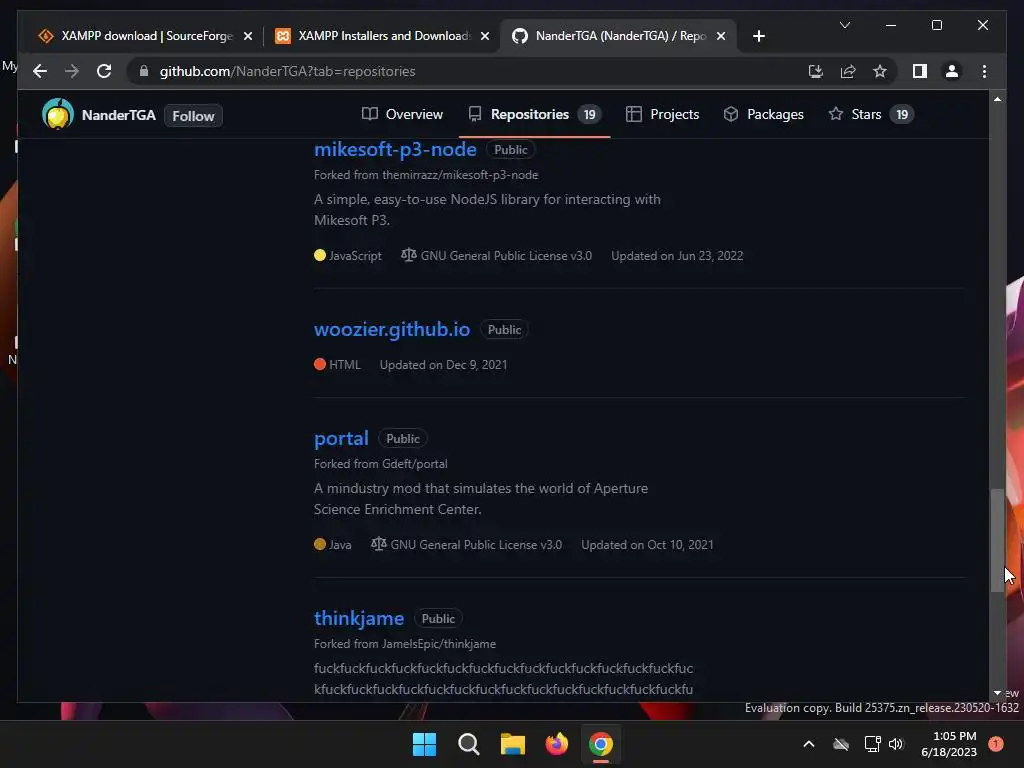Click 'Updated on Jun 23, 2022' text
This screenshot has width=1024, height=768.
click(x=677, y=256)
